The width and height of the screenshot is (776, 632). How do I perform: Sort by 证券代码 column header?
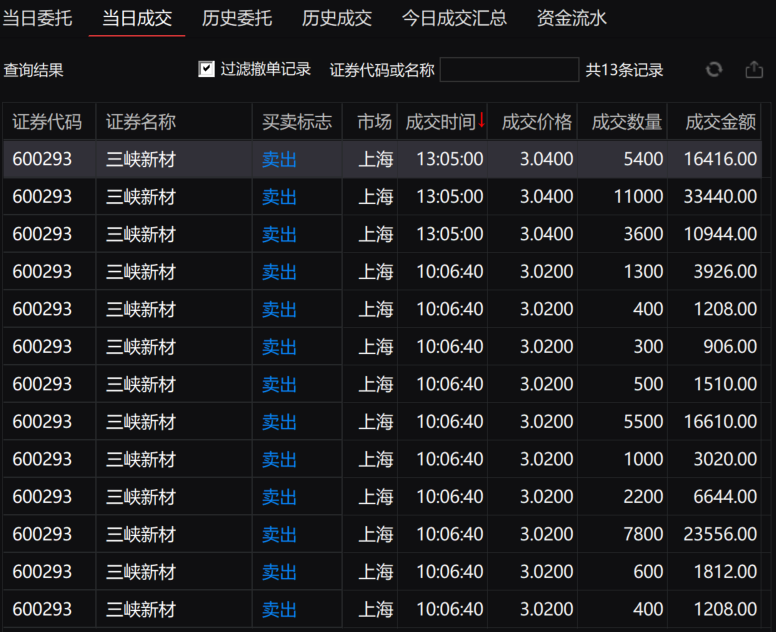coord(49,122)
